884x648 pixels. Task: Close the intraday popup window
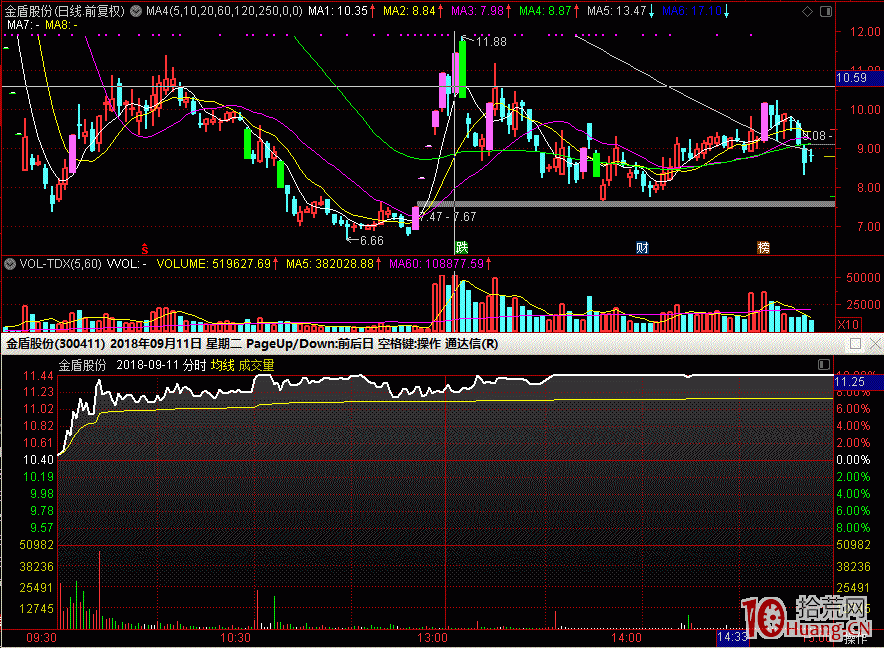click(873, 343)
